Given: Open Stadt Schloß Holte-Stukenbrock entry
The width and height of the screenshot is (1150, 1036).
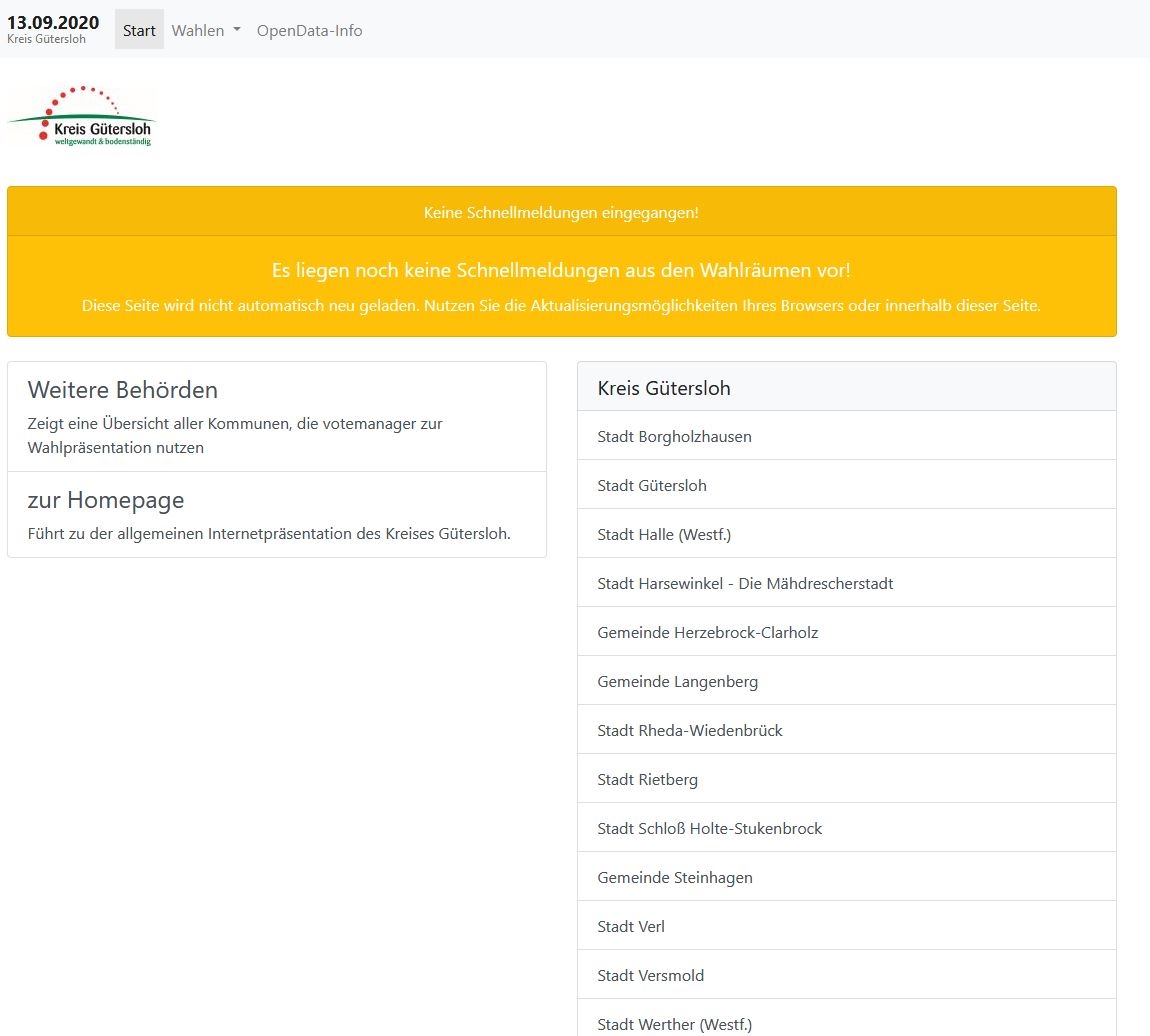Looking at the screenshot, I should [709, 828].
